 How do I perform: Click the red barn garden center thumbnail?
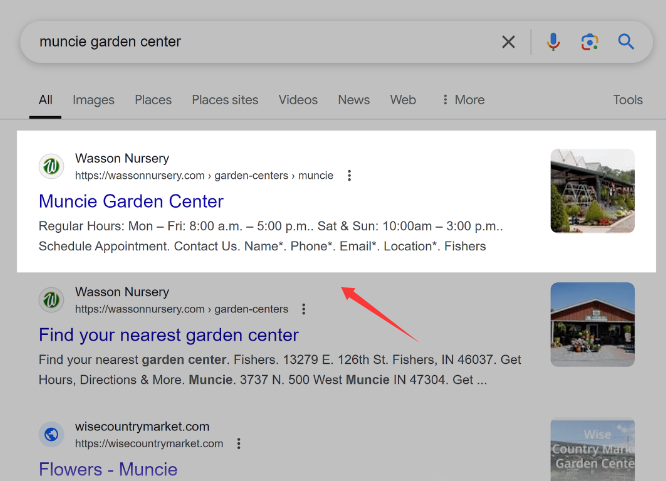point(593,324)
